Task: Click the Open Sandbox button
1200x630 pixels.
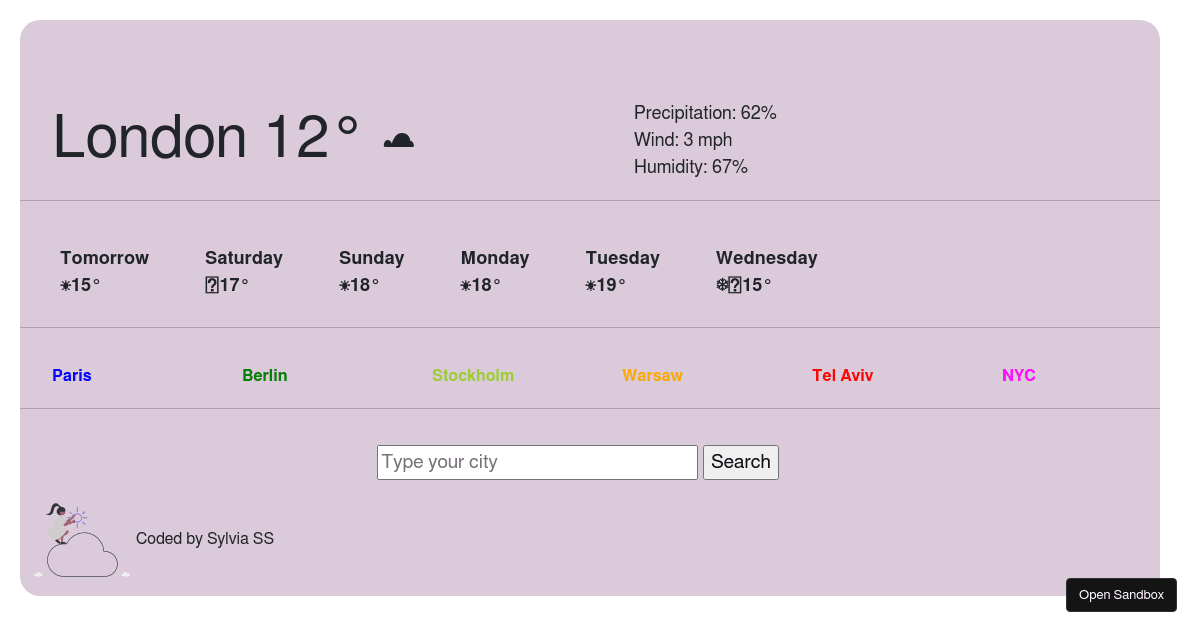Action: [x=1121, y=595]
